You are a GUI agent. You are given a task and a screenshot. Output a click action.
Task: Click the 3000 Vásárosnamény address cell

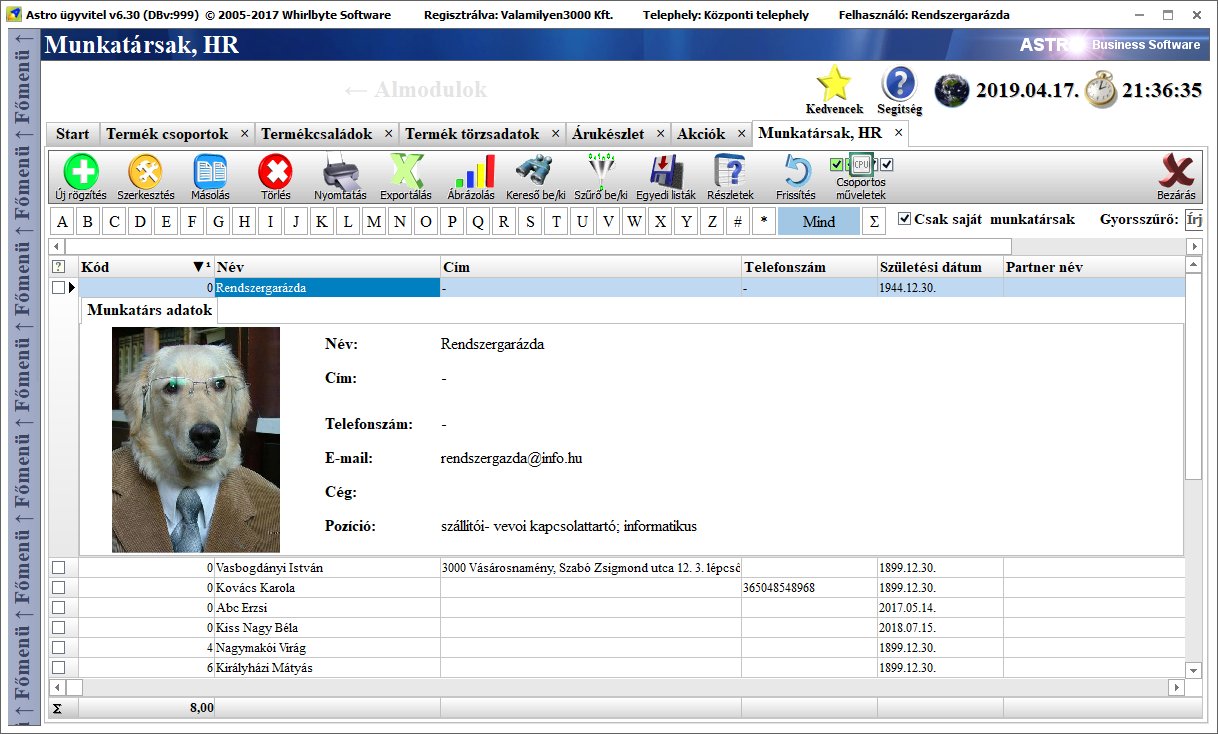coord(591,568)
